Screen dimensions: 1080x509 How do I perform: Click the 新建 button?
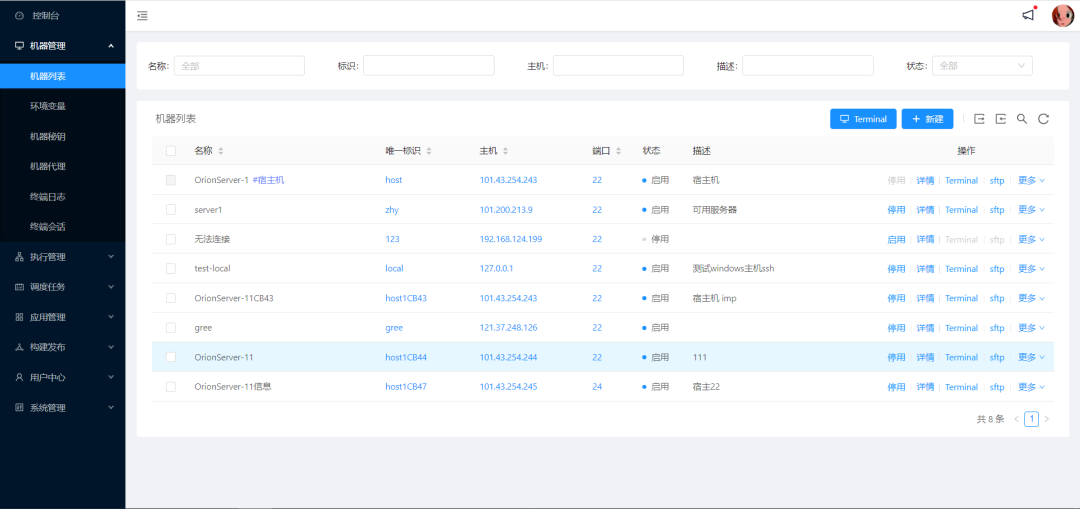pos(927,119)
